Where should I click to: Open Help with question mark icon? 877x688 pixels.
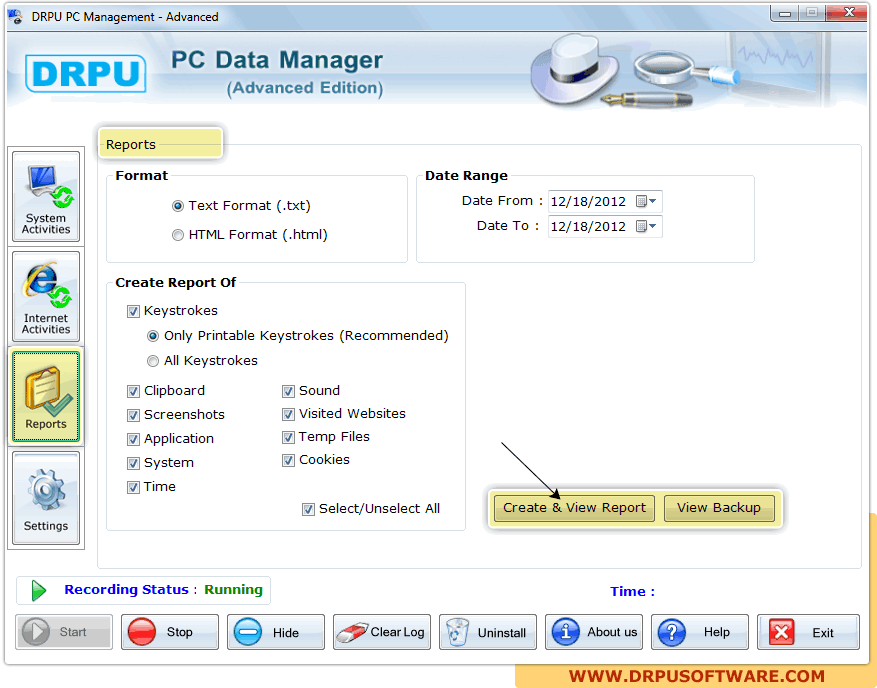click(700, 632)
